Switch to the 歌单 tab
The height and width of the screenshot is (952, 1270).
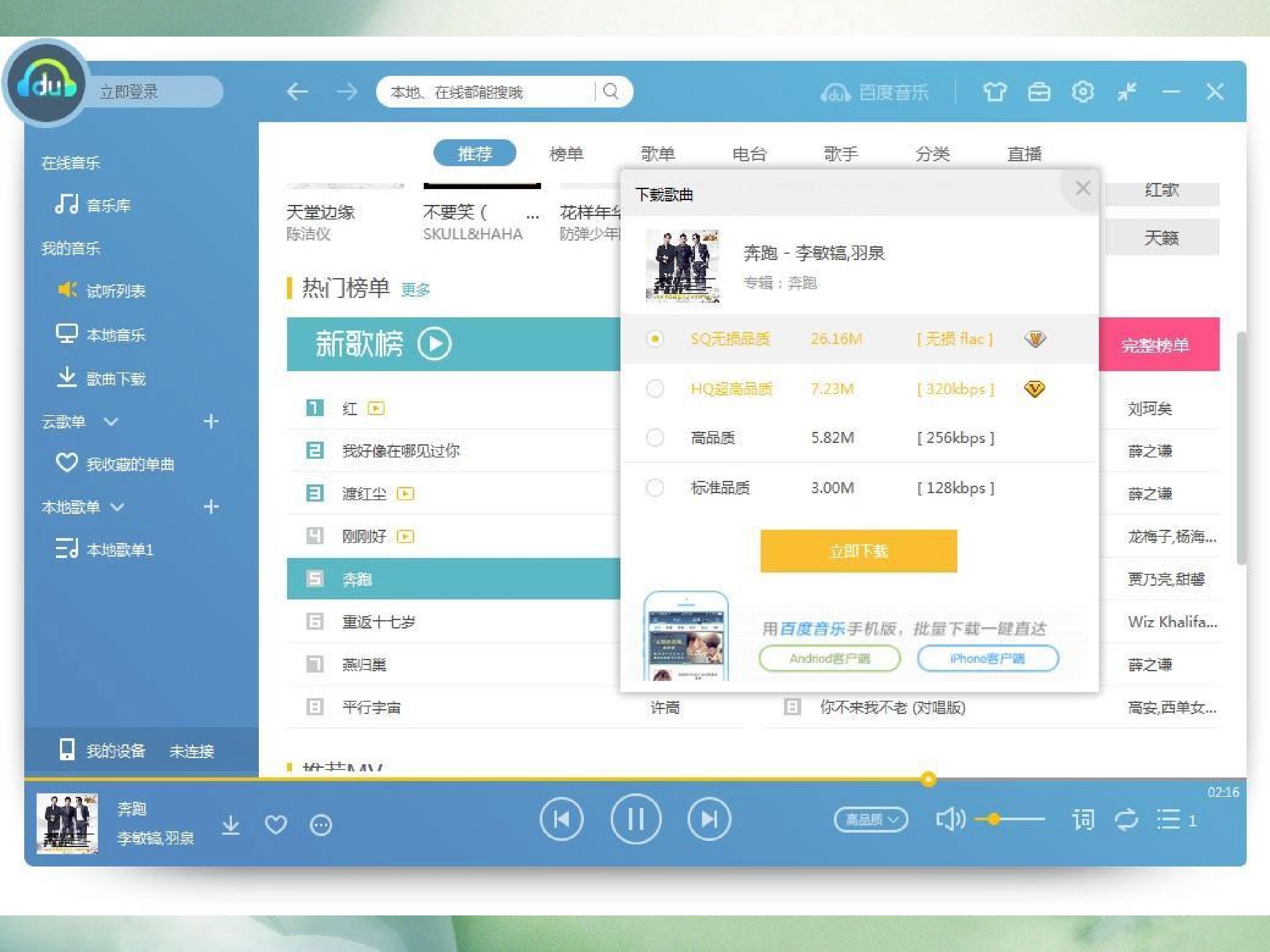(658, 153)
